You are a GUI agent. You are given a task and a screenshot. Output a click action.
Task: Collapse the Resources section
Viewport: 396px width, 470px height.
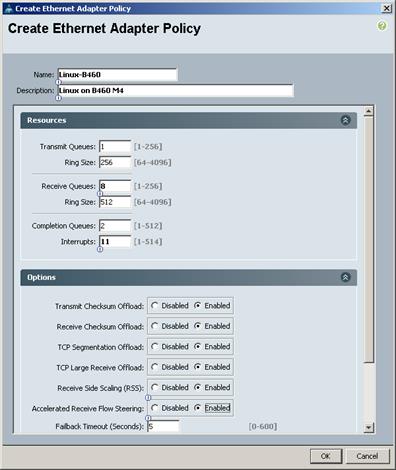click(x=345, y=120)
